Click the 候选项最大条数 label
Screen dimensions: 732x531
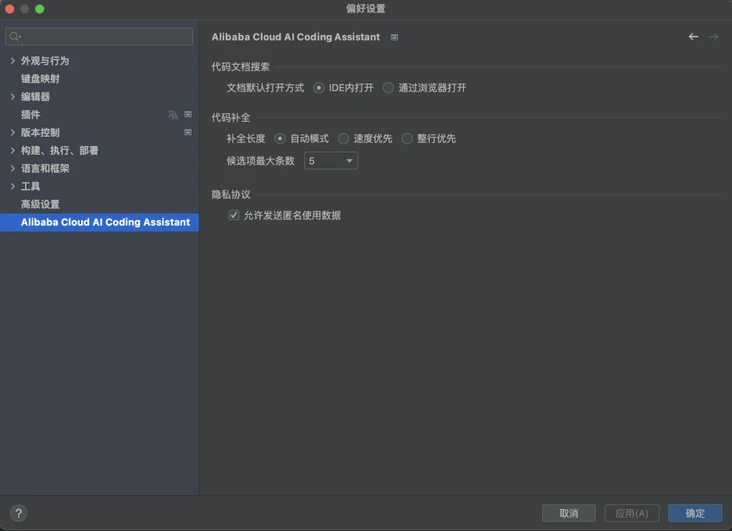(260, 161)
